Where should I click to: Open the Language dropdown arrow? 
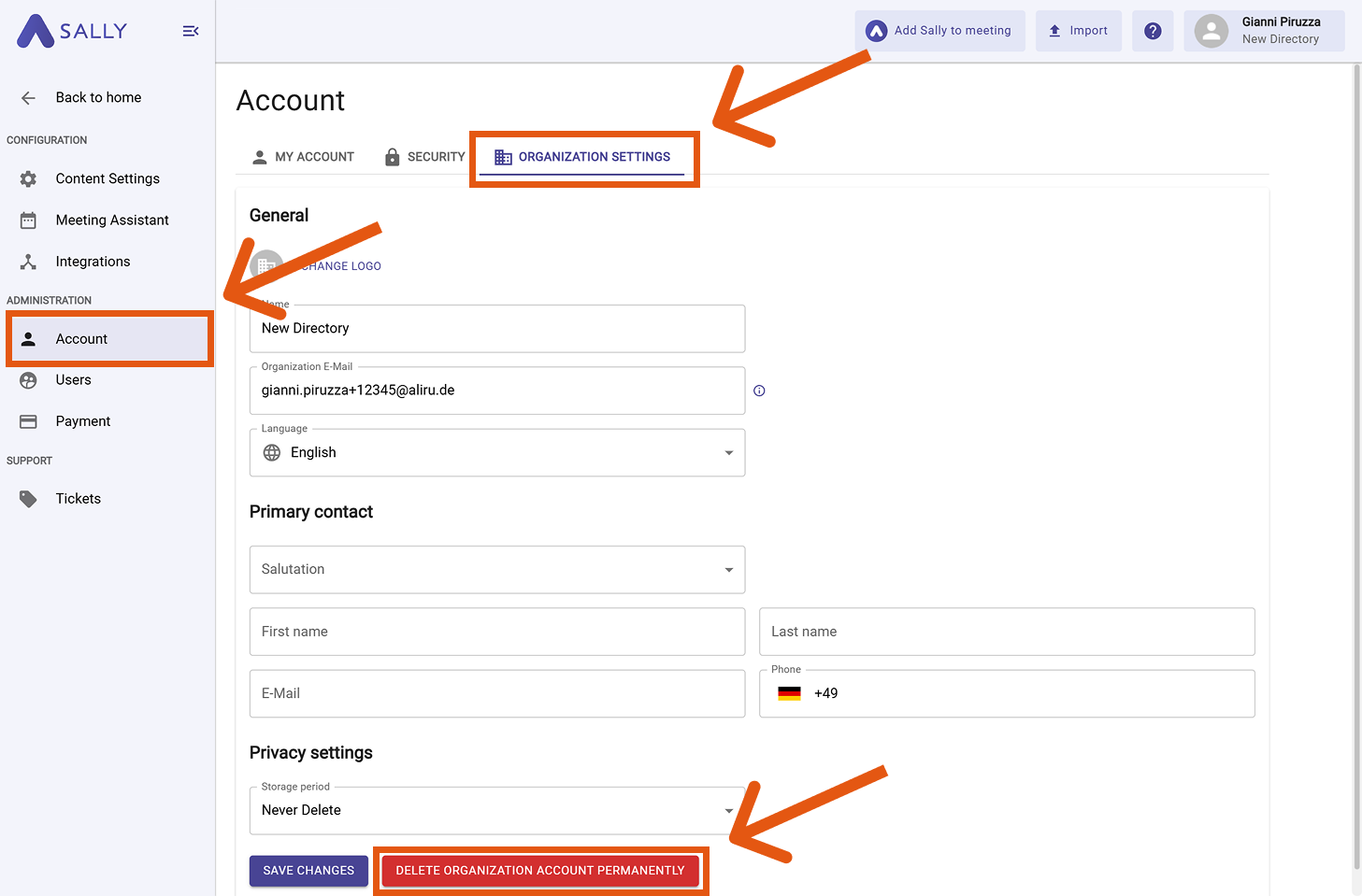[x=729, y=453]
